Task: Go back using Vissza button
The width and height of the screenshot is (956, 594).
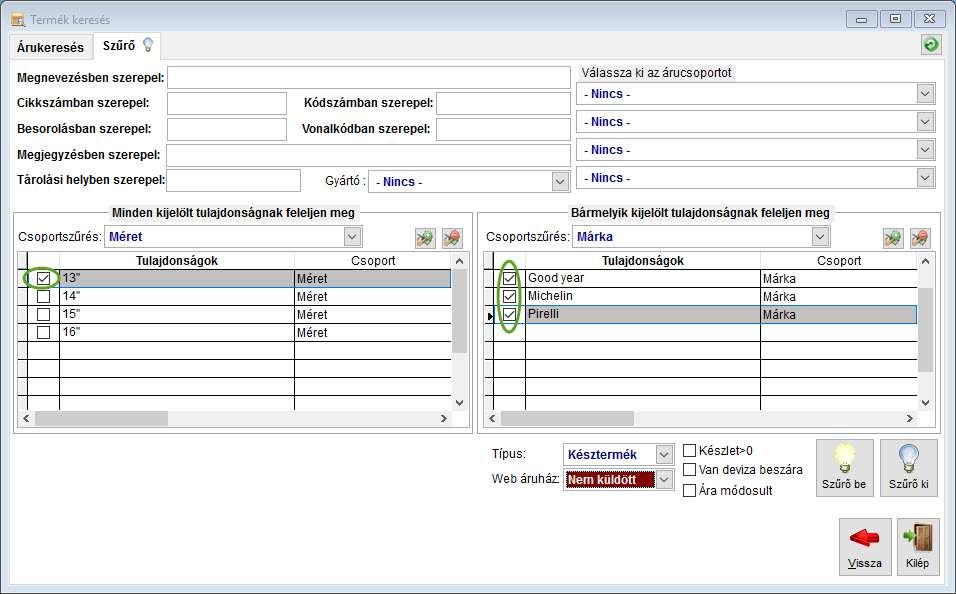Action: click(865, 546)
